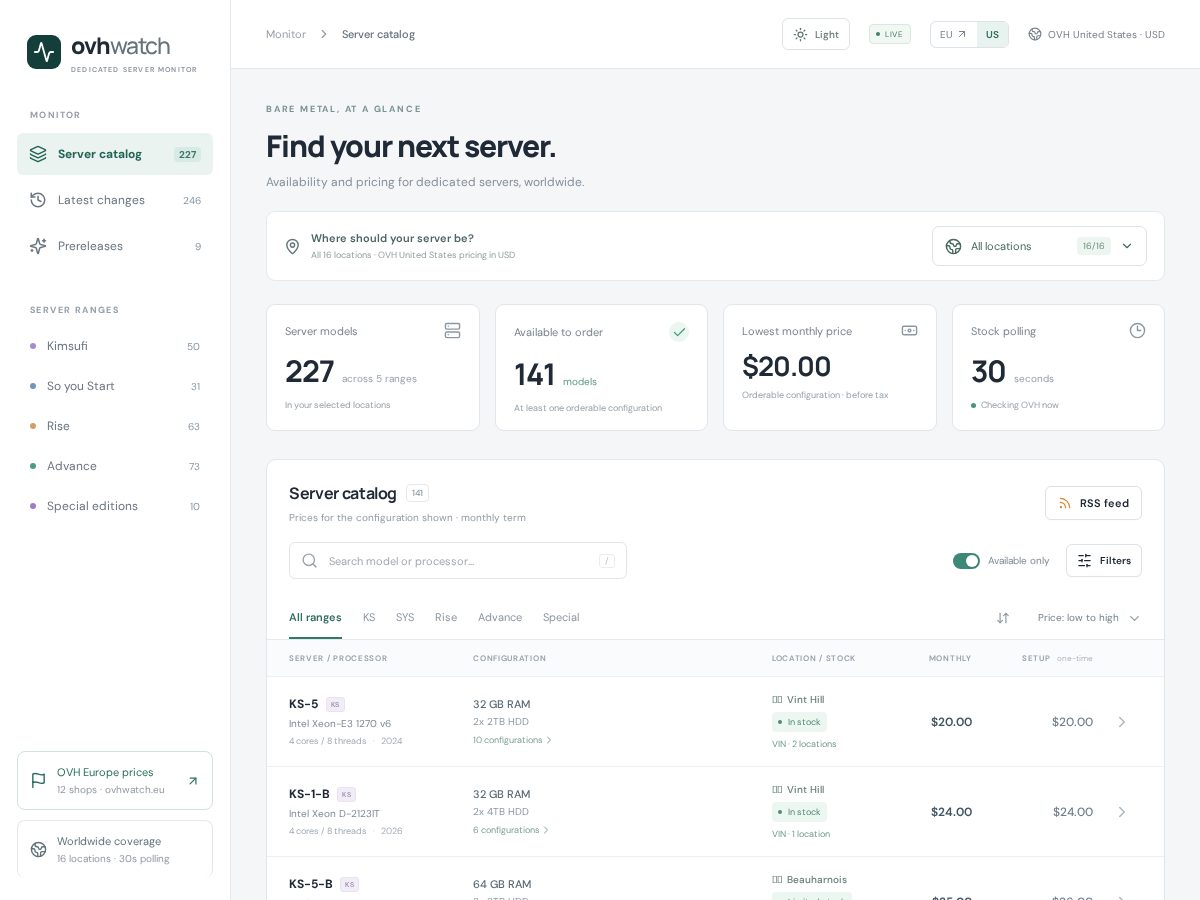Viewport: 1200px width, 900px height.
Task: Click the globe icon beside OVH United States
Action: pyautogui.click(x=1035, y=34)
